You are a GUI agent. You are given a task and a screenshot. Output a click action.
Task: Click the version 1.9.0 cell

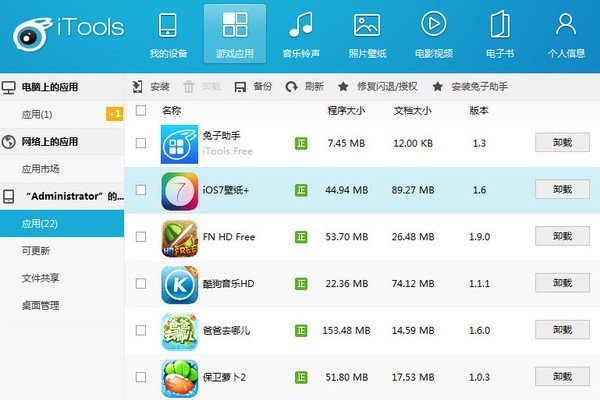tap(479, 237)
